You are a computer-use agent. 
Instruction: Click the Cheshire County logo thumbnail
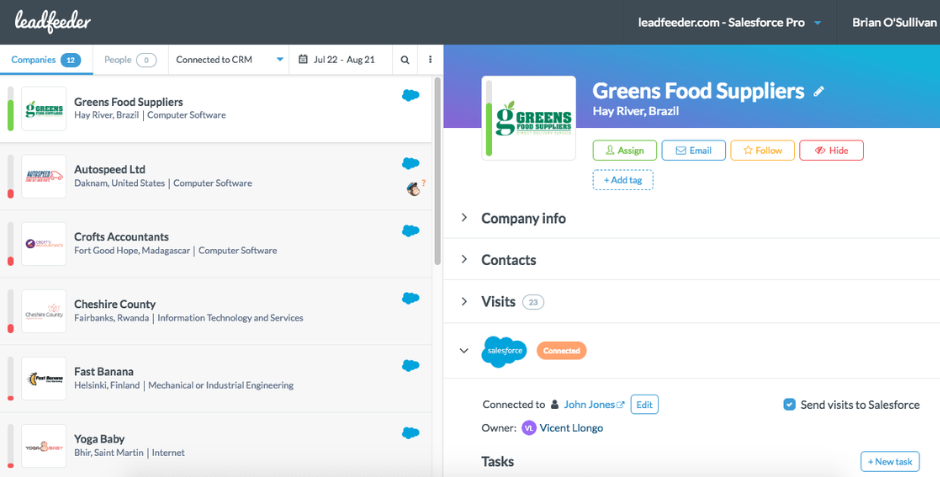[x=44, y=311]
